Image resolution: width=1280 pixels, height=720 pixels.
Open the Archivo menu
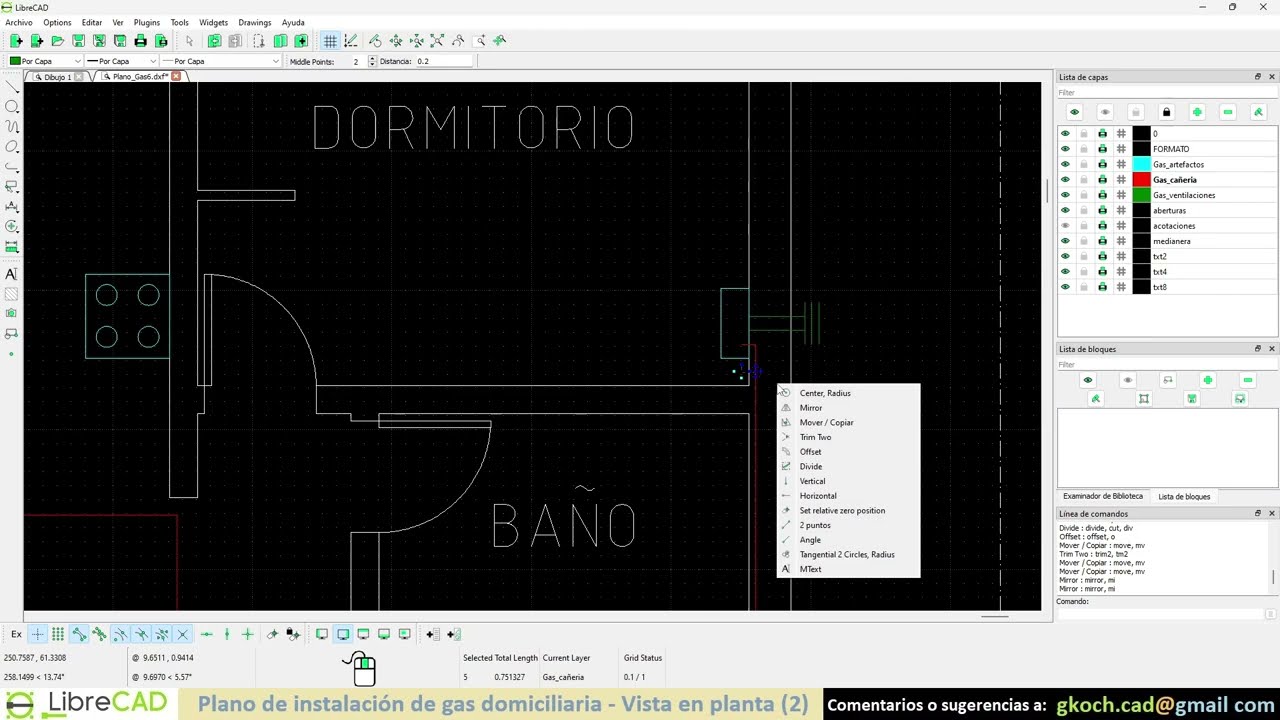pyautogui.click(x=19, y=22)
